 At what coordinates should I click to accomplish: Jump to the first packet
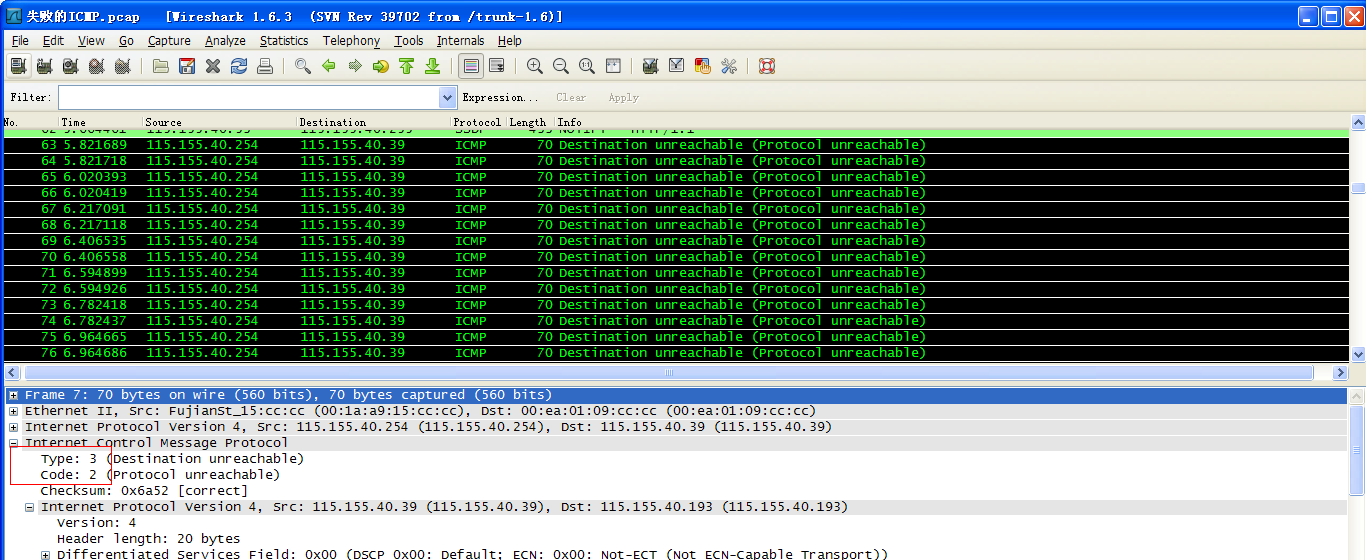(407, 66)
